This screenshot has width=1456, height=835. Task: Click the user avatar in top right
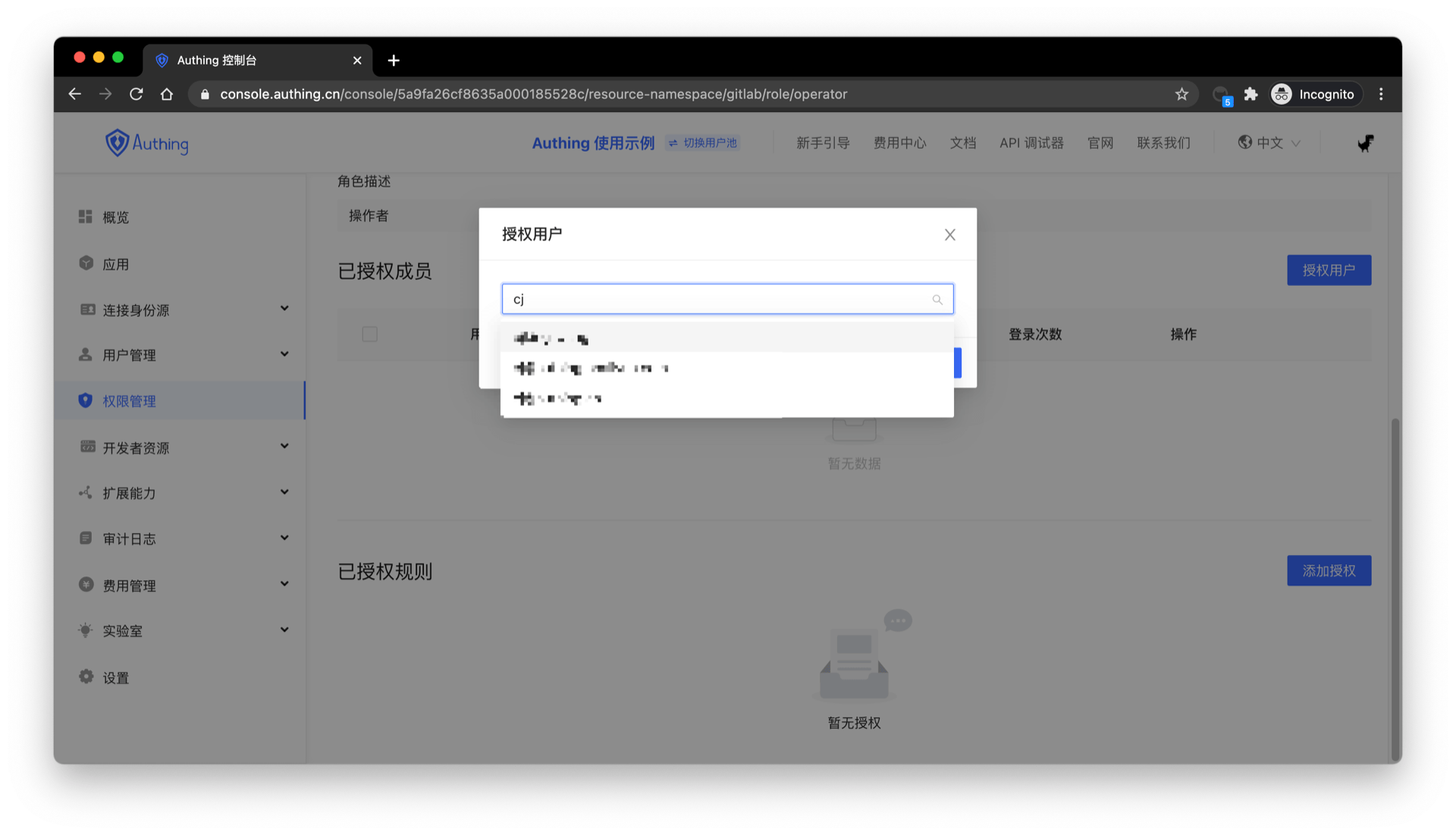point(1365,143)
